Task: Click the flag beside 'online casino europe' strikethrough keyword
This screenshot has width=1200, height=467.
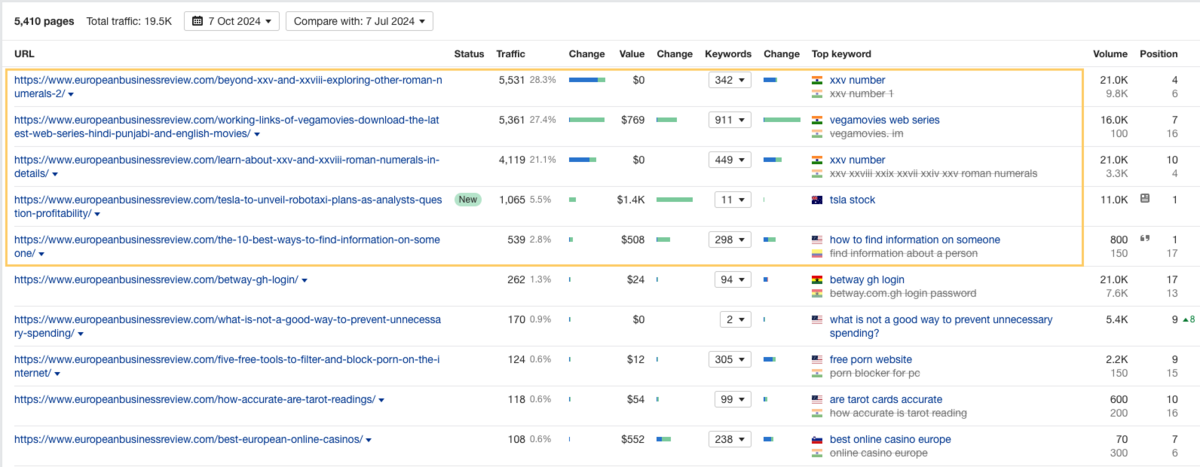Action: pos(817,453)
